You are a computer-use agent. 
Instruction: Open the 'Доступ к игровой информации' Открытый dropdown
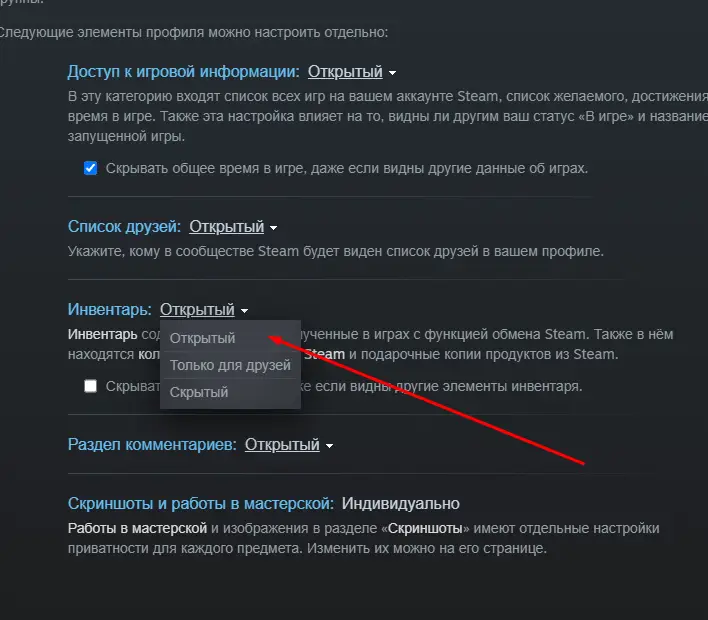point(345,72)
